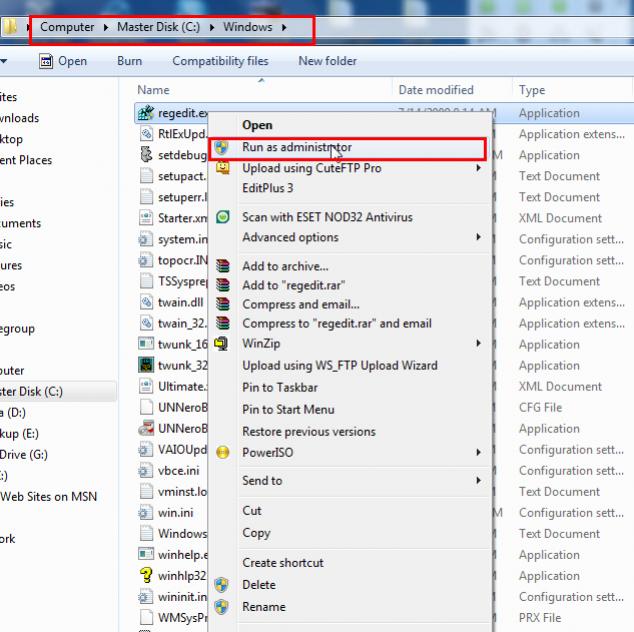Select Backup (E:) drive in navigation pane
The width and height of the screenshot is (634, 632).
click(19, 433)
